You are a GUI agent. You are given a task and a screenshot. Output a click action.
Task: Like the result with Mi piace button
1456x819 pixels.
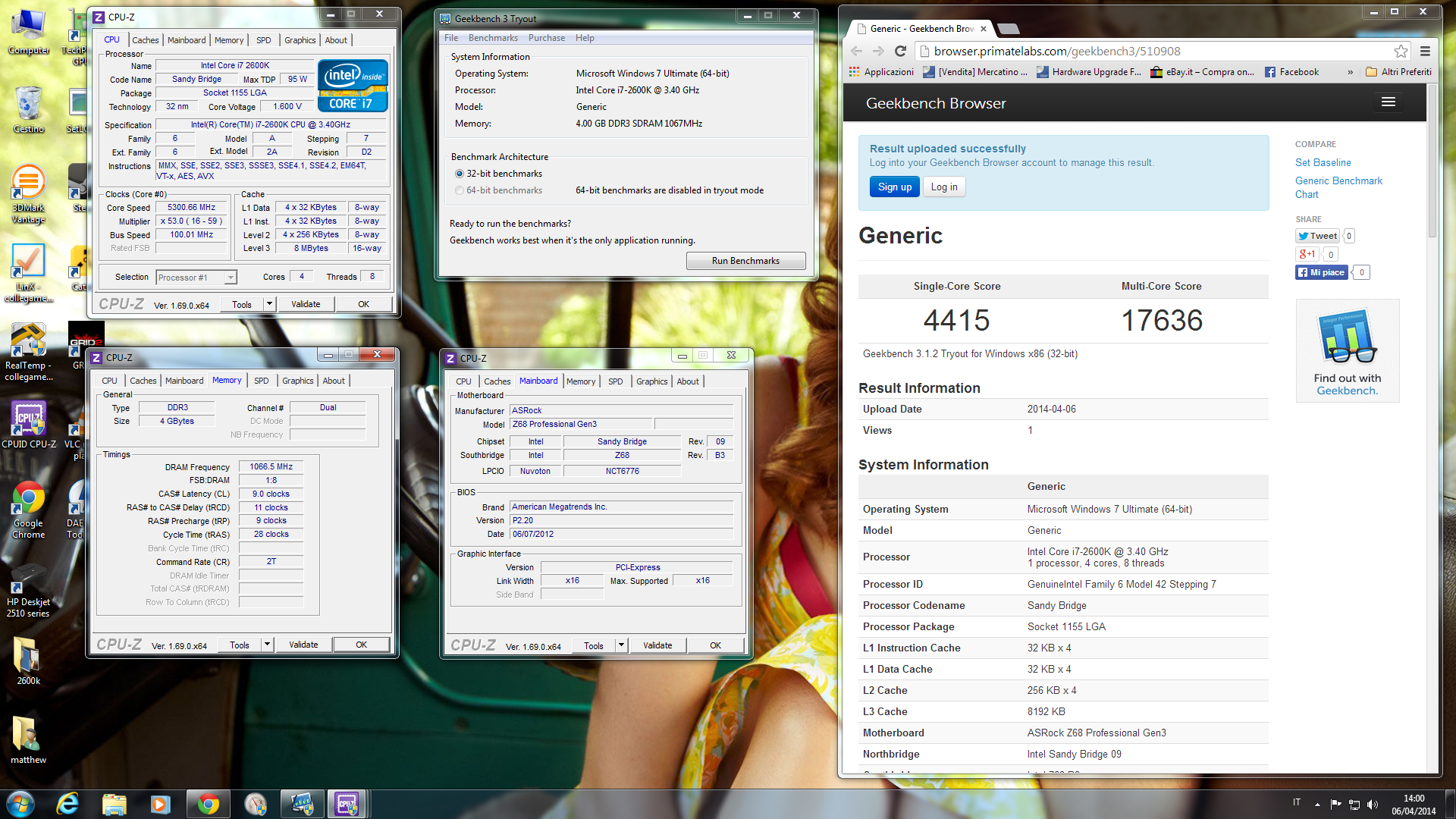(x=1322, y=272)
